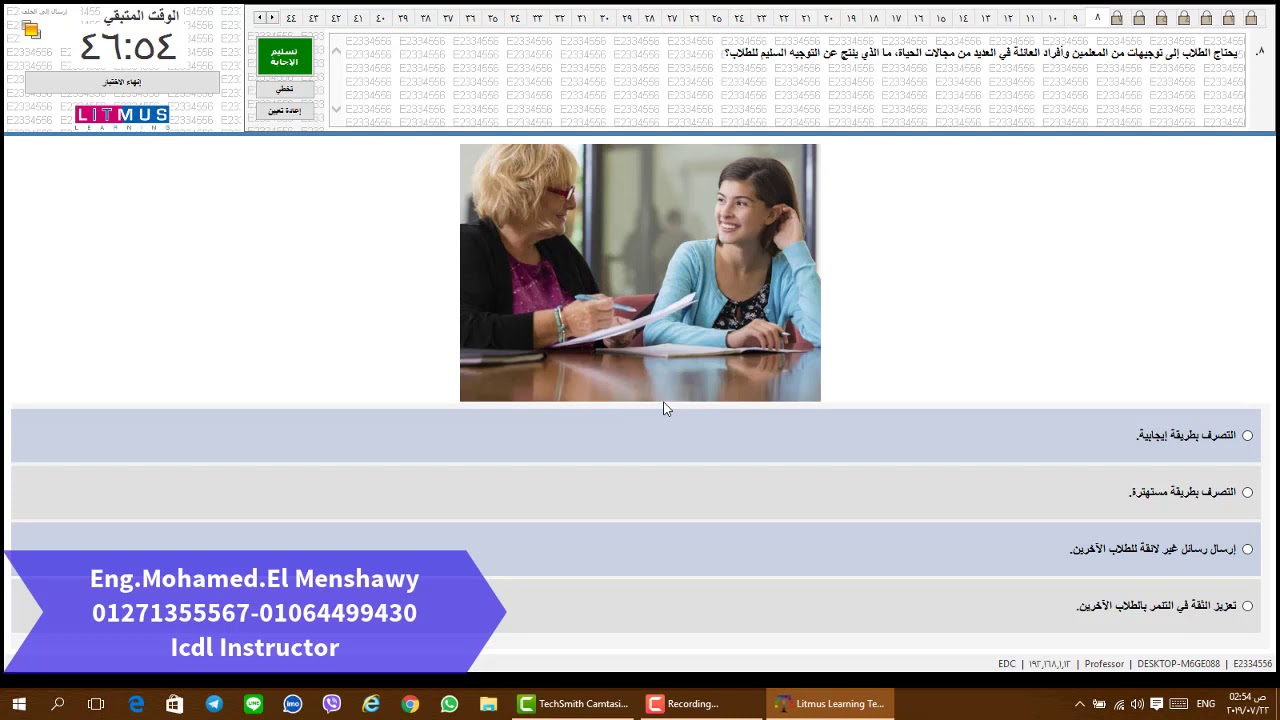Open imo messenger taskbar icon
Screen dimensions: 1280x720
(293, 704)
